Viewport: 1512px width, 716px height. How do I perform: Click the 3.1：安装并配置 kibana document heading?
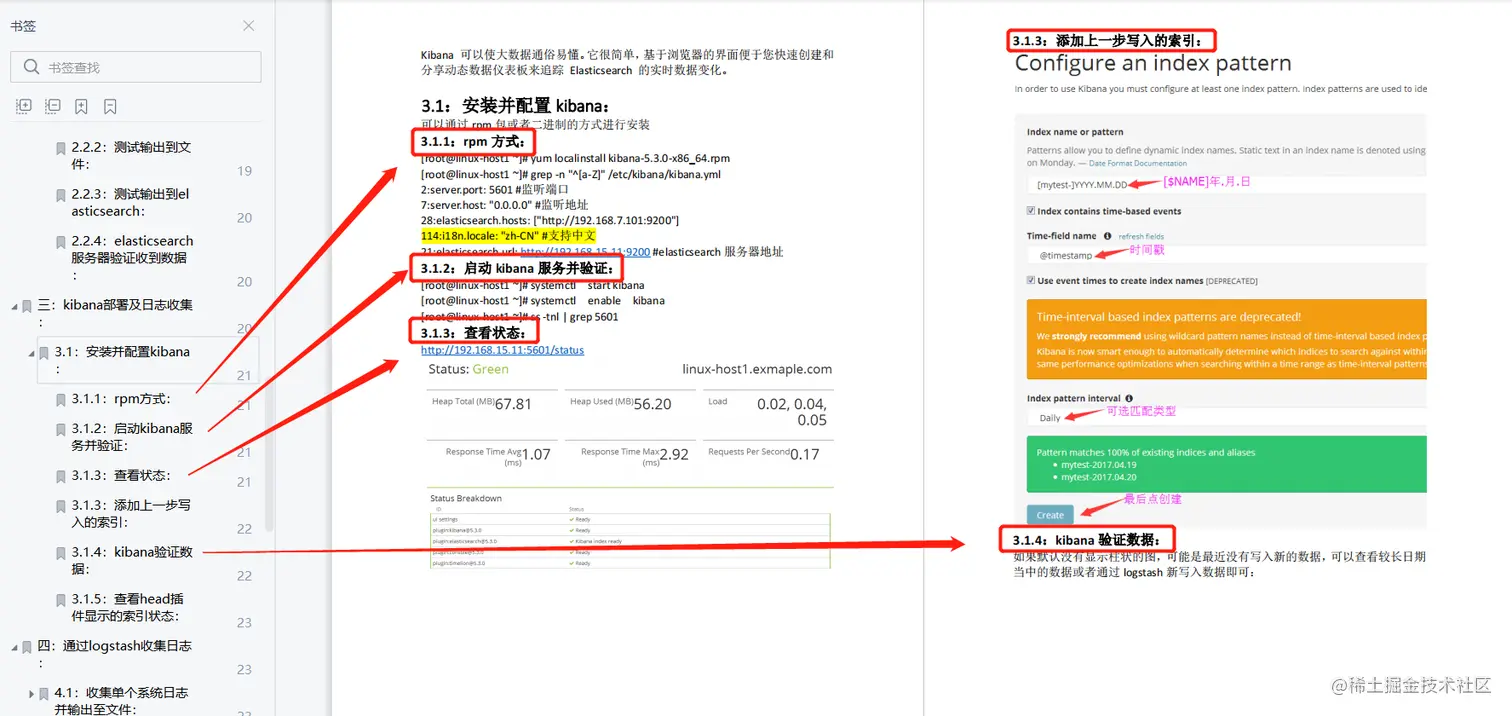515,105
